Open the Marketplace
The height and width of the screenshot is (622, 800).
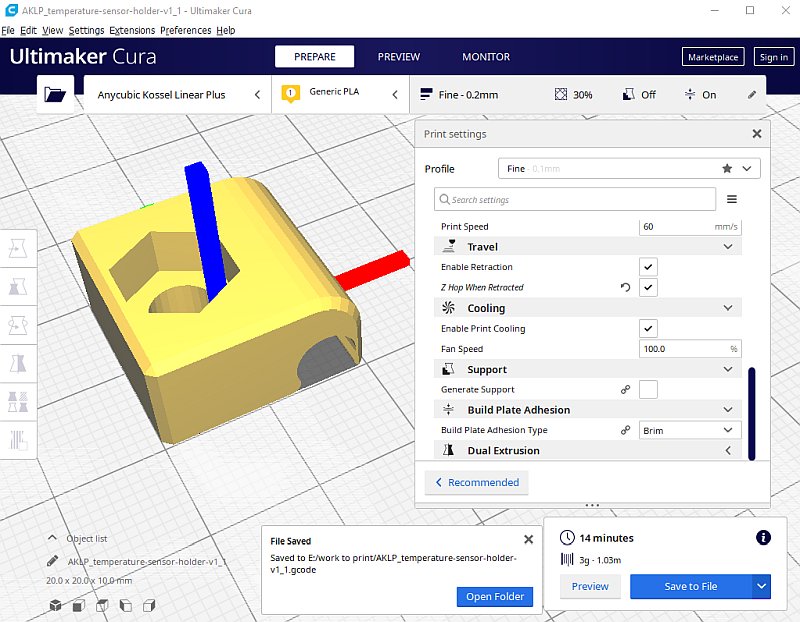[x=713, y=57]
